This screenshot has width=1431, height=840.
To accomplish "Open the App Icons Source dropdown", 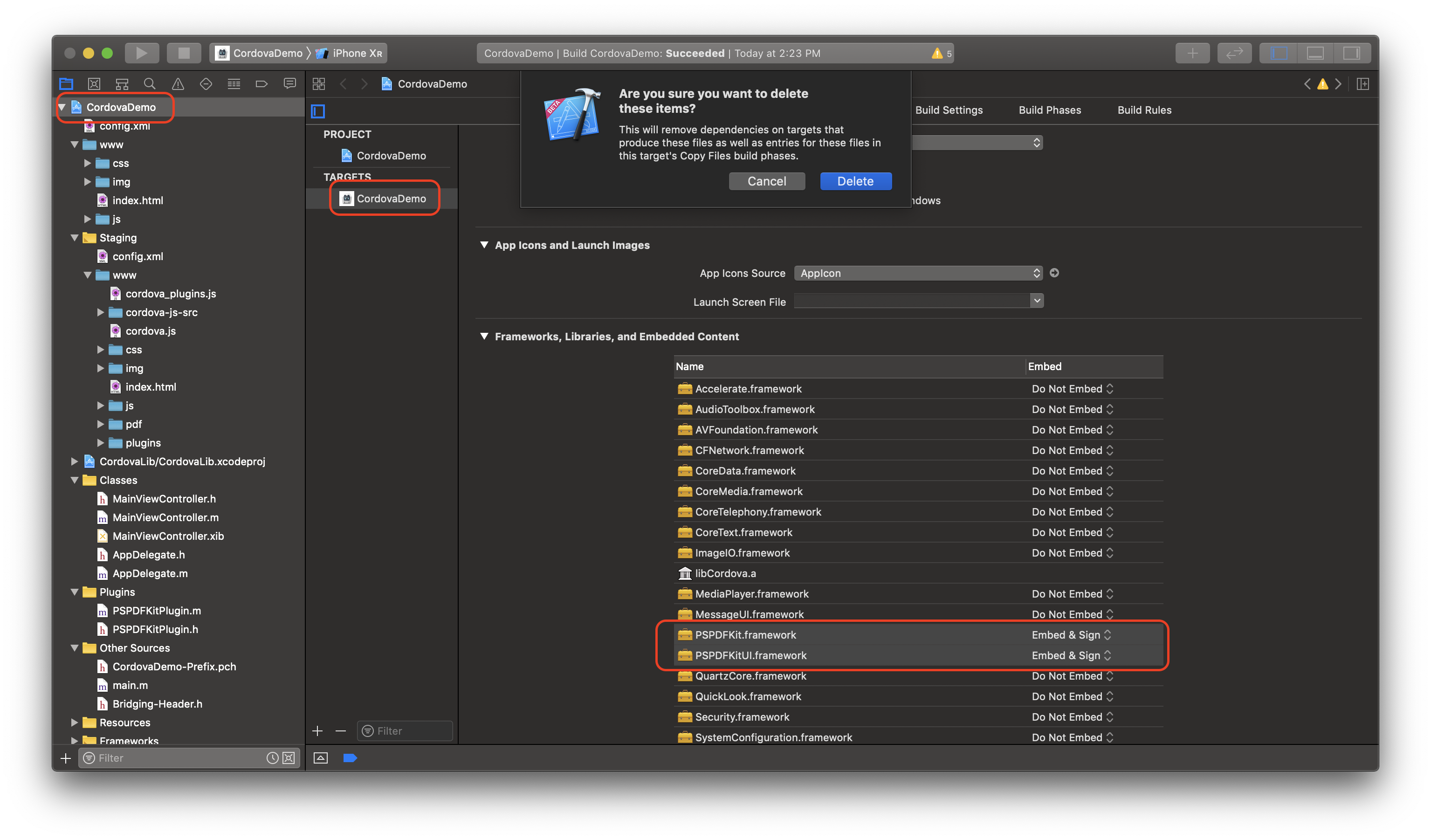I will (x=918, y=273).
